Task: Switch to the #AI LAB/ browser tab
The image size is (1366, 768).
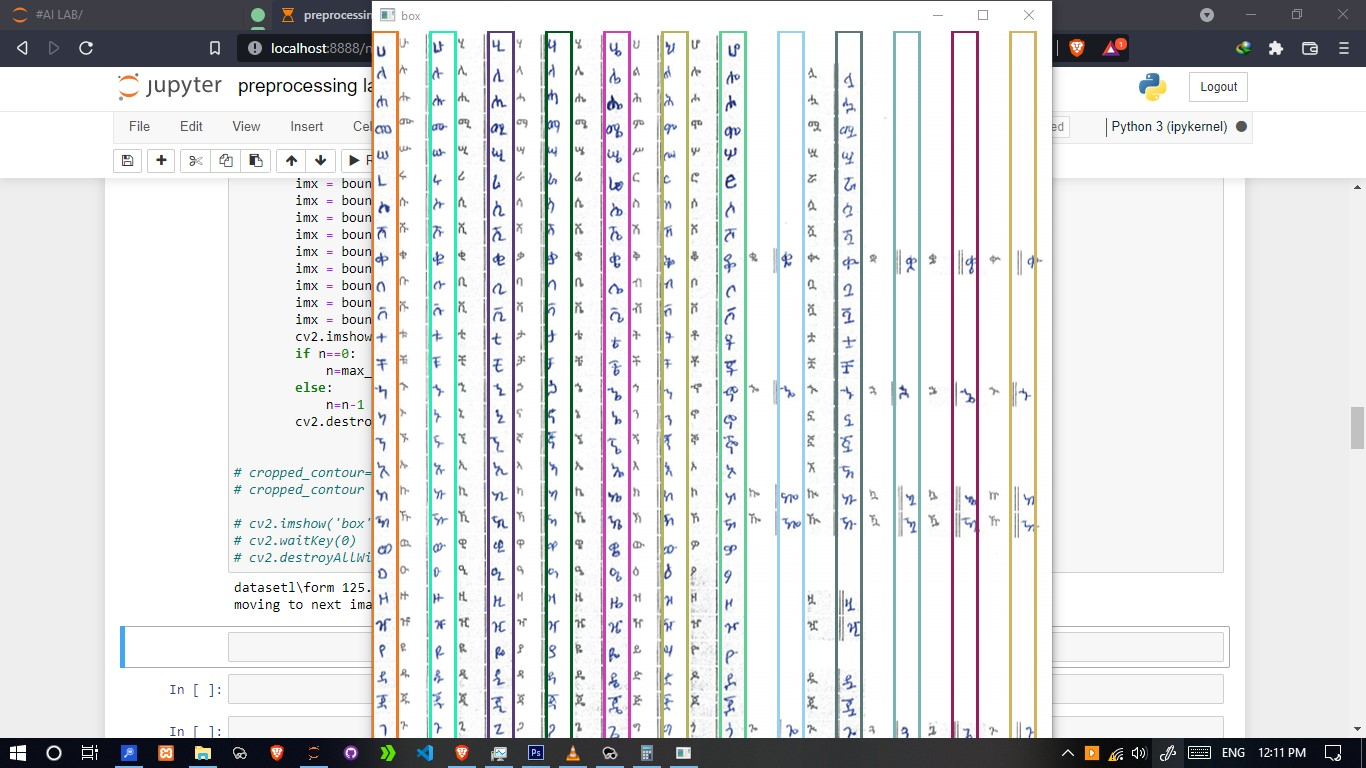Action: [x=110, y=15]
